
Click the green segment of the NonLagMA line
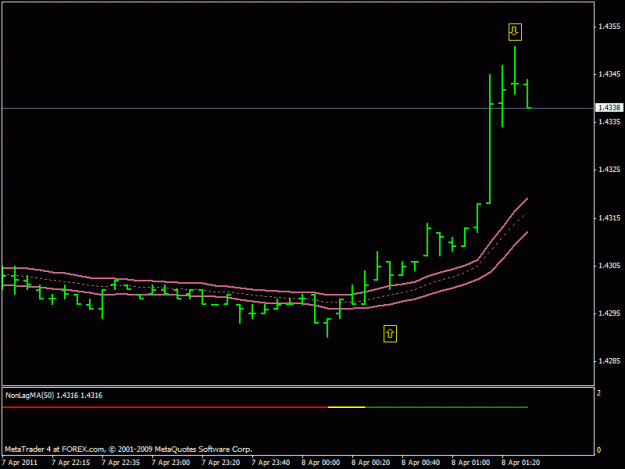446,407
